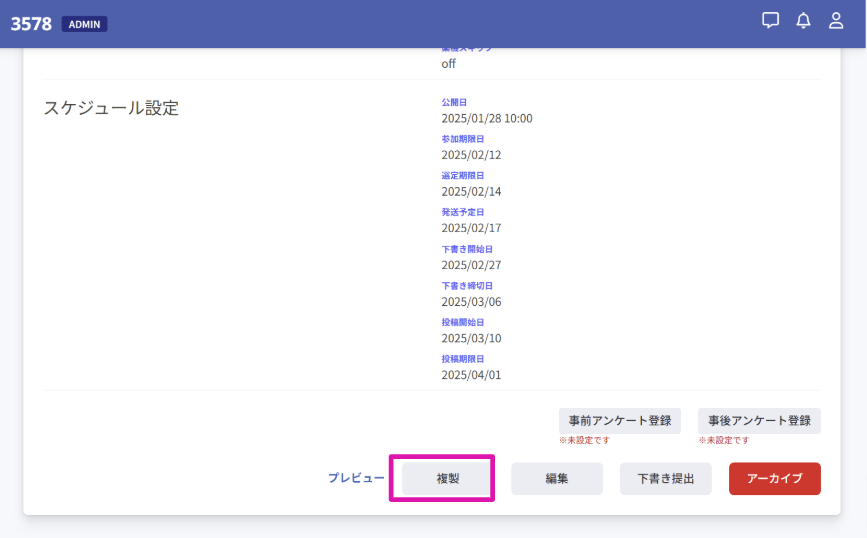This screenshot has height=538, width=867.
Task: Click 事後アンケート登録 button
Action: coord(759,420)
